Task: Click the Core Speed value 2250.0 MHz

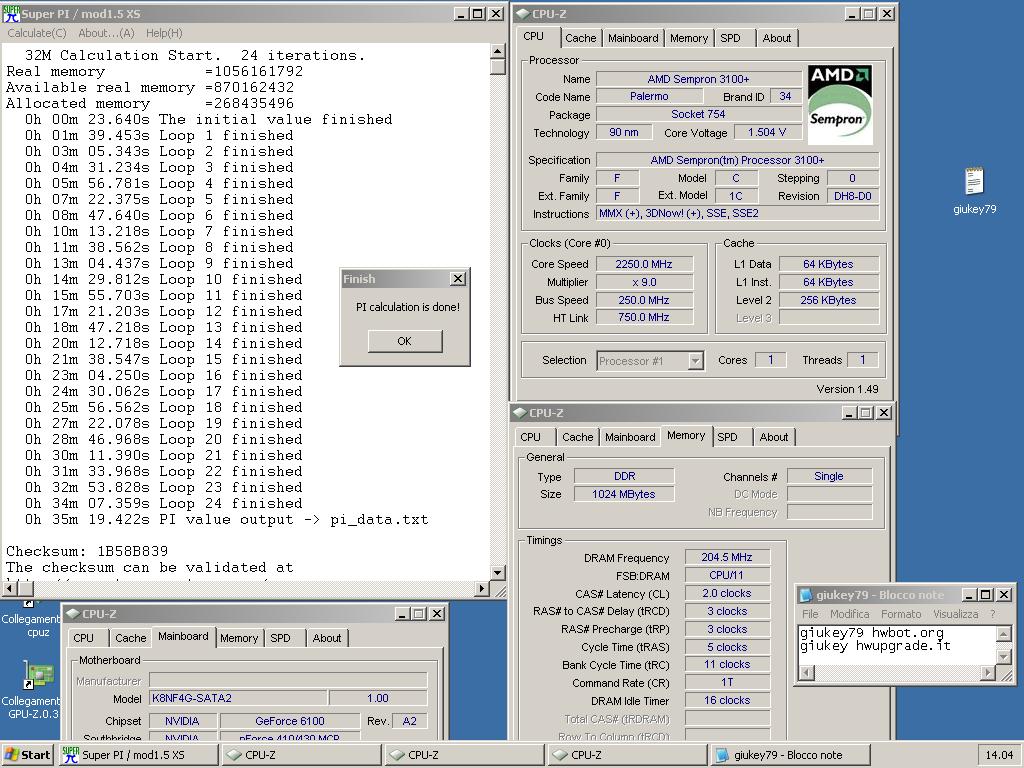Action: coord(644,264)
